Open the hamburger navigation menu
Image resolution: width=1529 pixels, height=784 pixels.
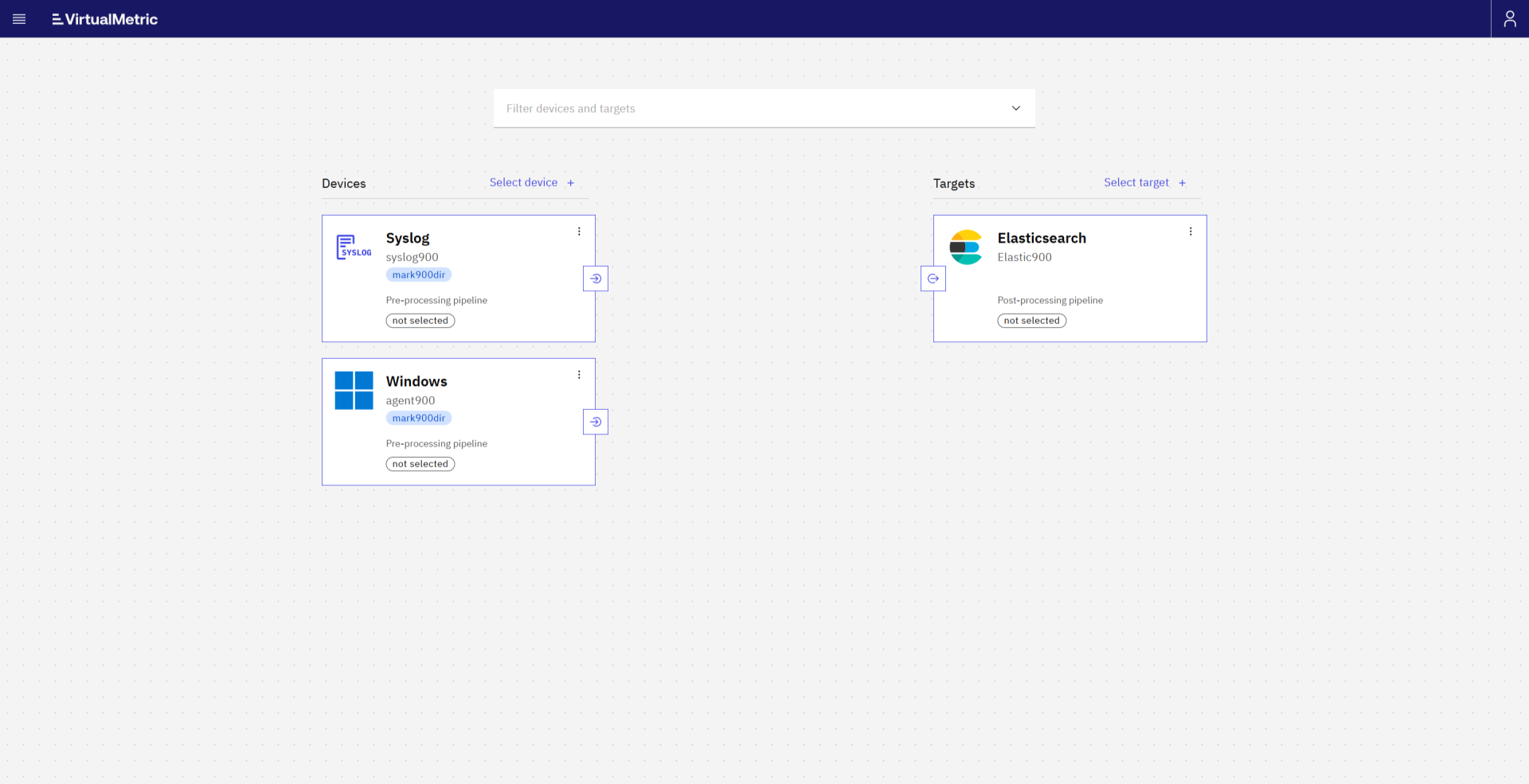[x=19, y=18]
